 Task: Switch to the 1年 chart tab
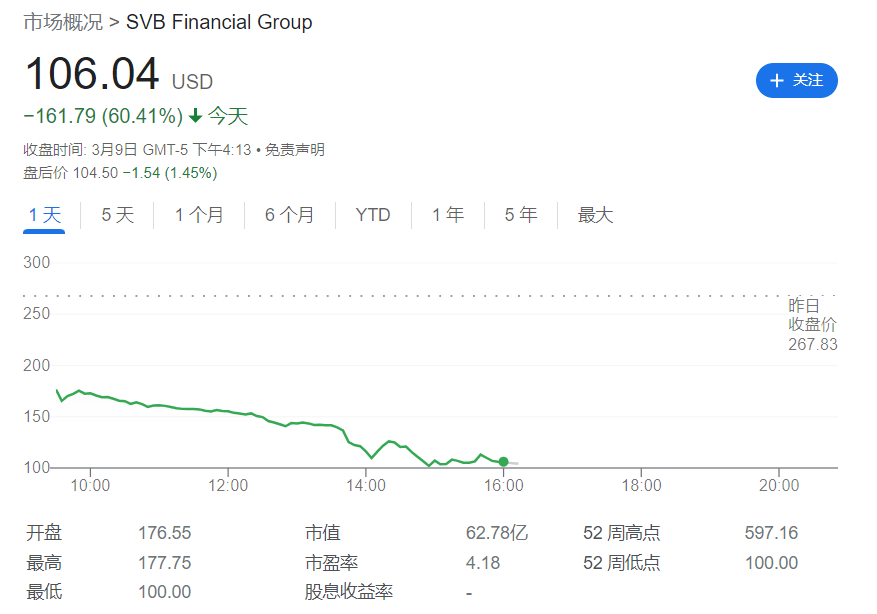click(447, 214)
